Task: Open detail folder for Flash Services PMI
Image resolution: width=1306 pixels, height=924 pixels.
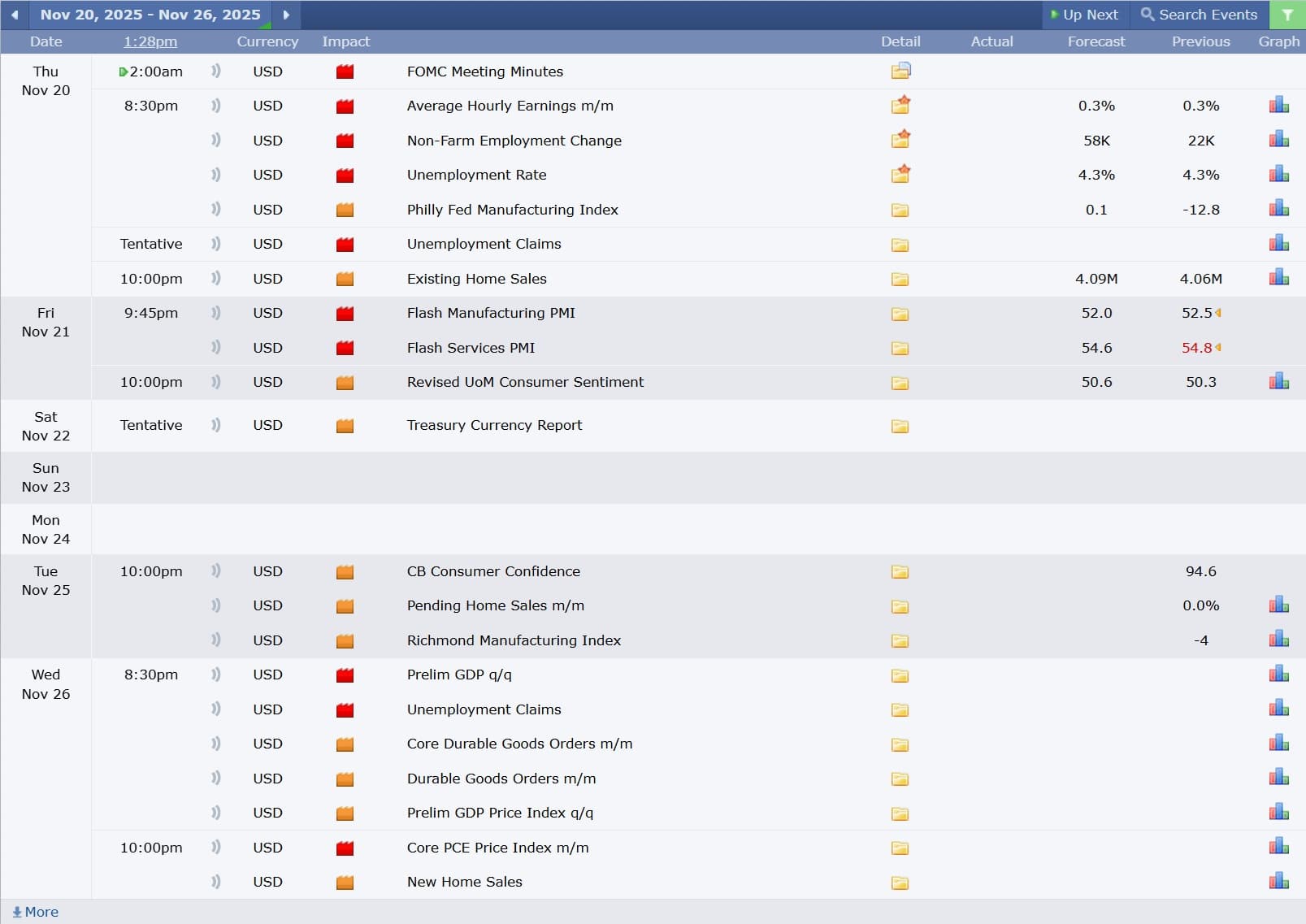Action: pyautogui.click(x=900, y=348)
